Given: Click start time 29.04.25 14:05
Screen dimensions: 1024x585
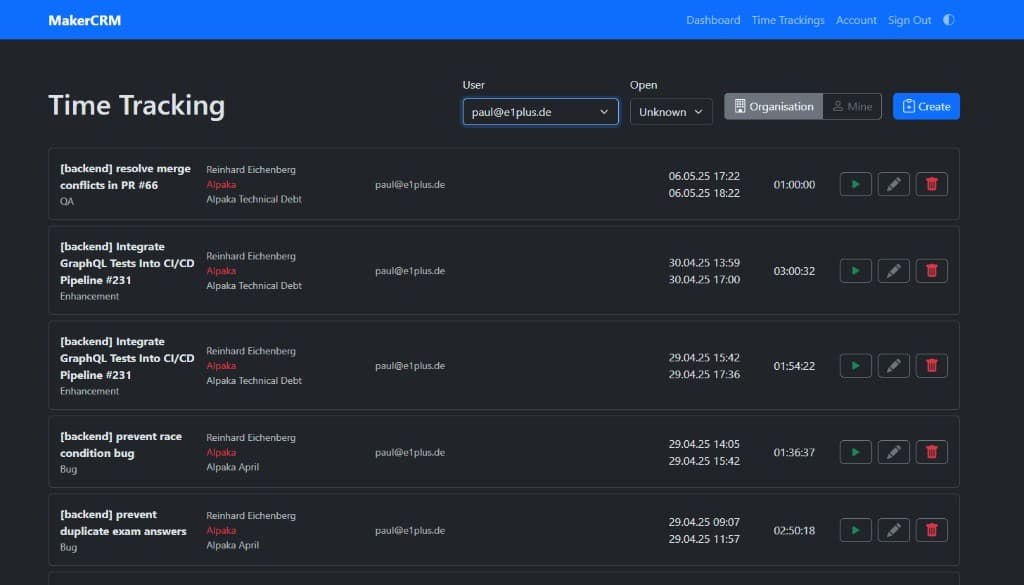Looking at the screenshot, I should (704, 444).
